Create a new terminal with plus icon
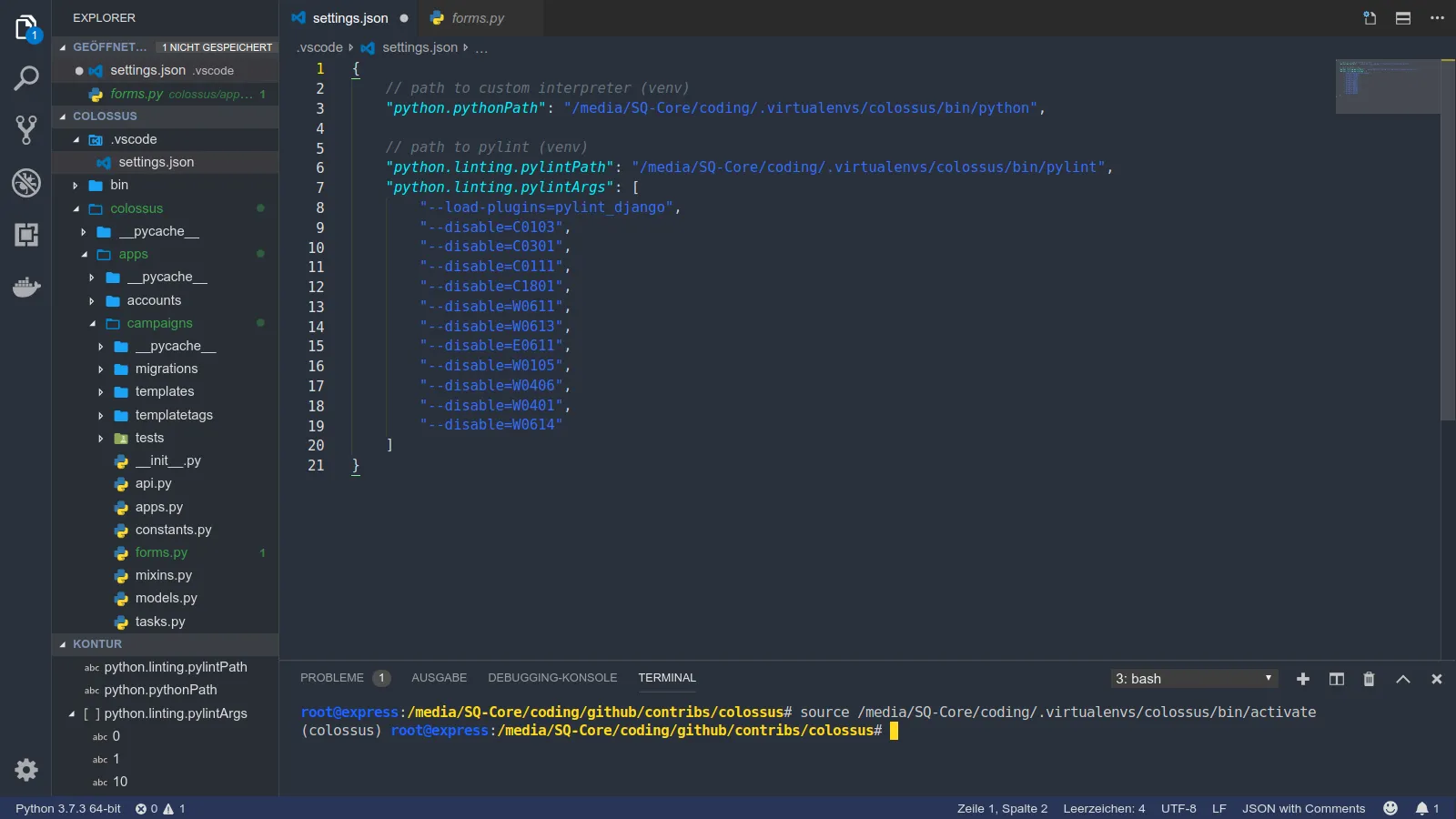 (1303, 679)
